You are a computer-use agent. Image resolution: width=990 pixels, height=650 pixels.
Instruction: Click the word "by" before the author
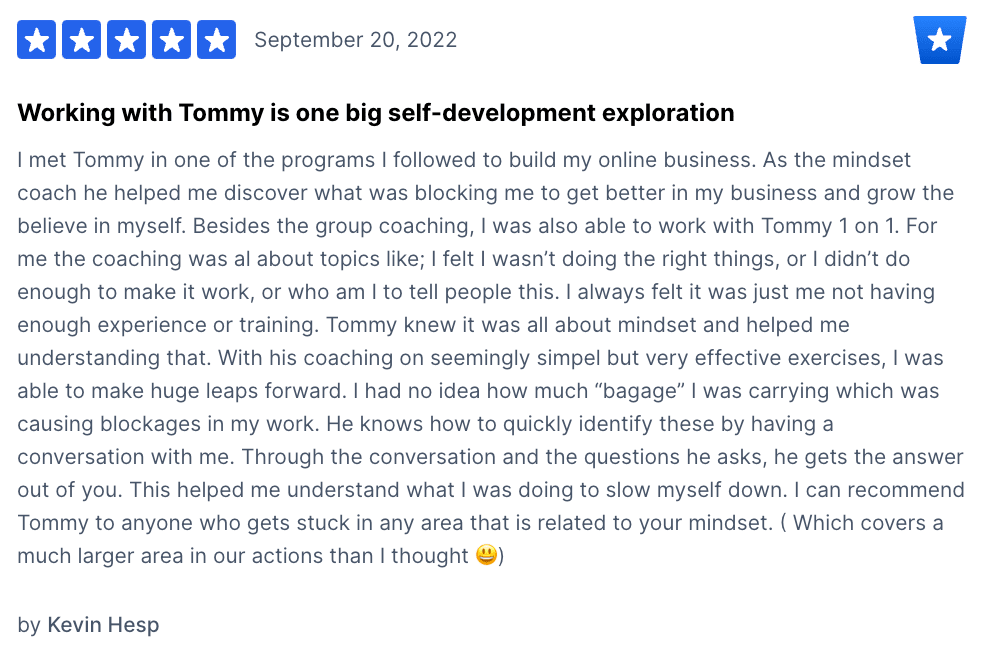point(29,625)
